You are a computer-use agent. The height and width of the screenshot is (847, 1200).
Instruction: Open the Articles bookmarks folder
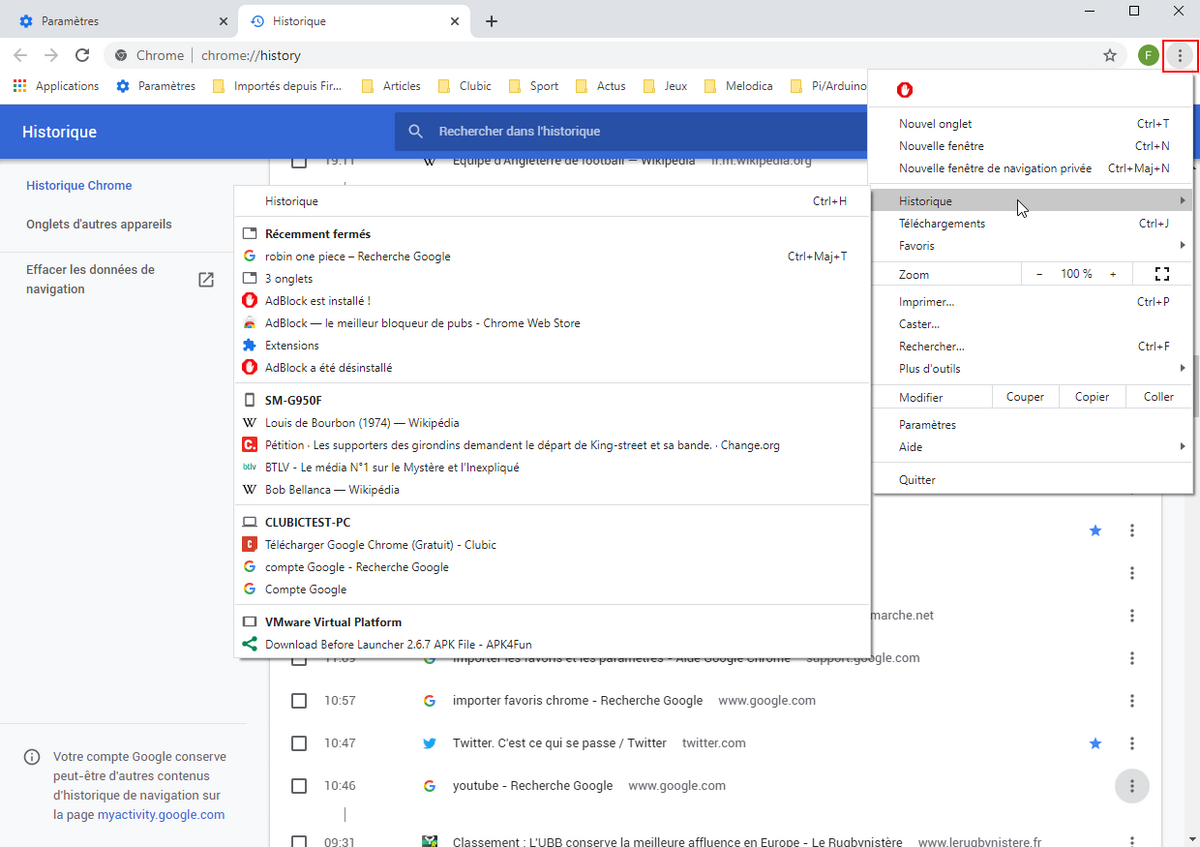(x=391, y=86)
